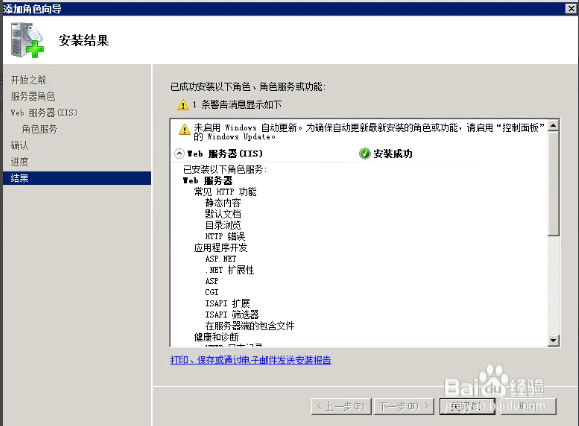Click the 上一步 button
Screen dimensions: 579x426
pos(341,406)
